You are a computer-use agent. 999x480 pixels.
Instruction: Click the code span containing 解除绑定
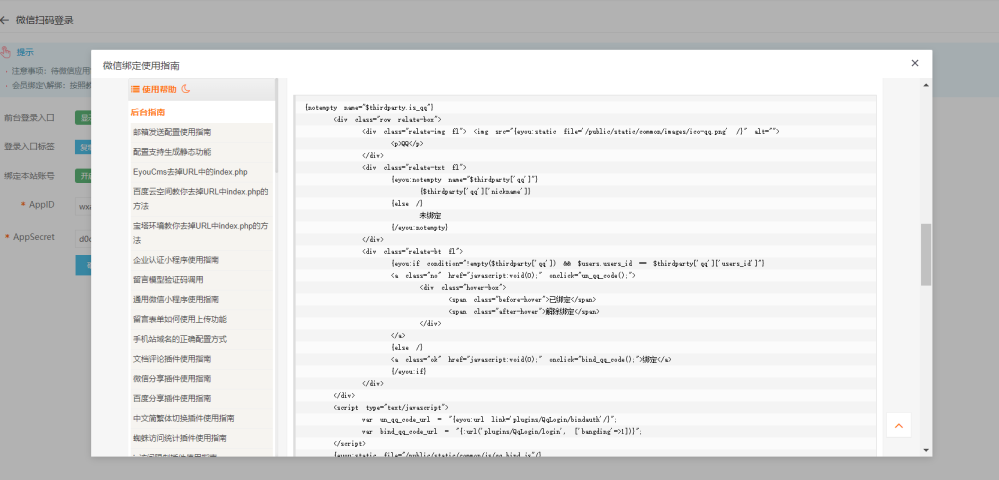point(524,312)
